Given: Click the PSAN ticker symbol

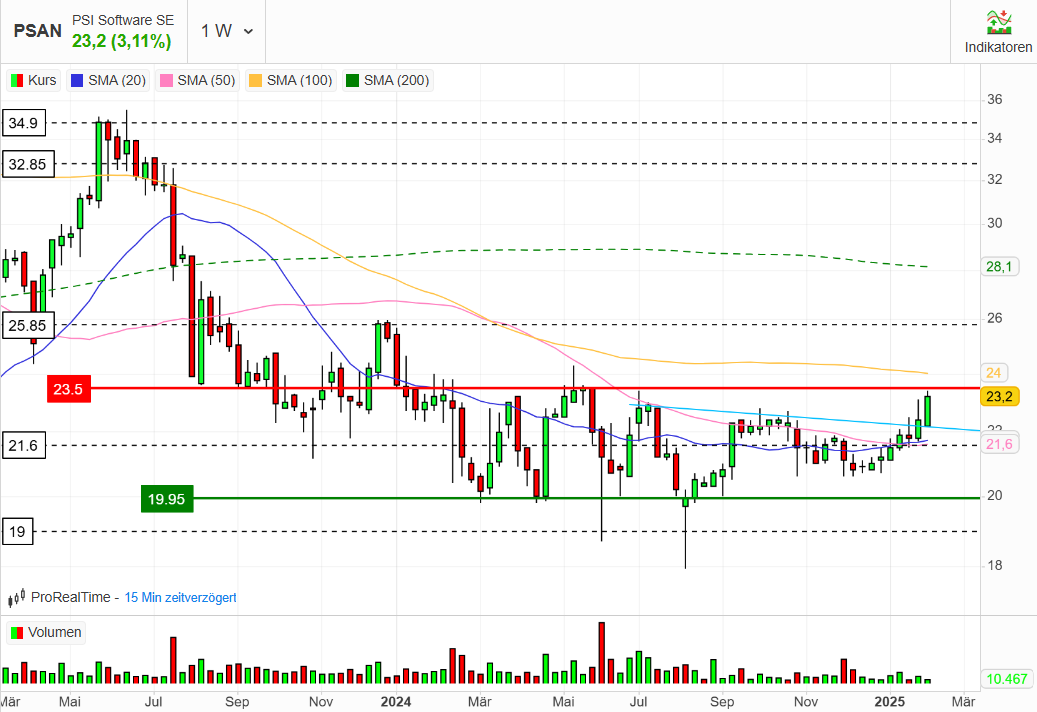Looking at the screenshot, I should pos(38,31).
